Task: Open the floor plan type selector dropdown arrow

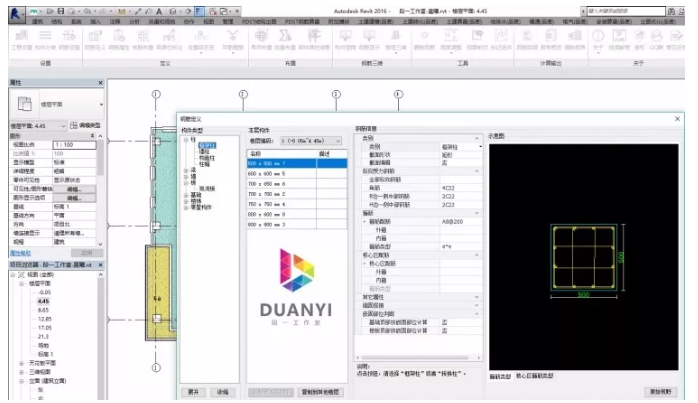Action: pos(101,104)
